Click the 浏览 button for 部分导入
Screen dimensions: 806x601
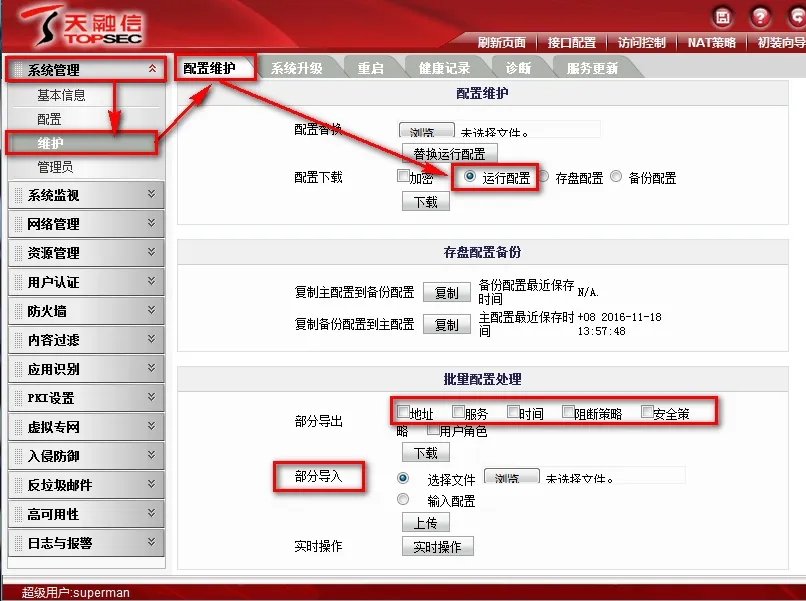coord(512,476)
